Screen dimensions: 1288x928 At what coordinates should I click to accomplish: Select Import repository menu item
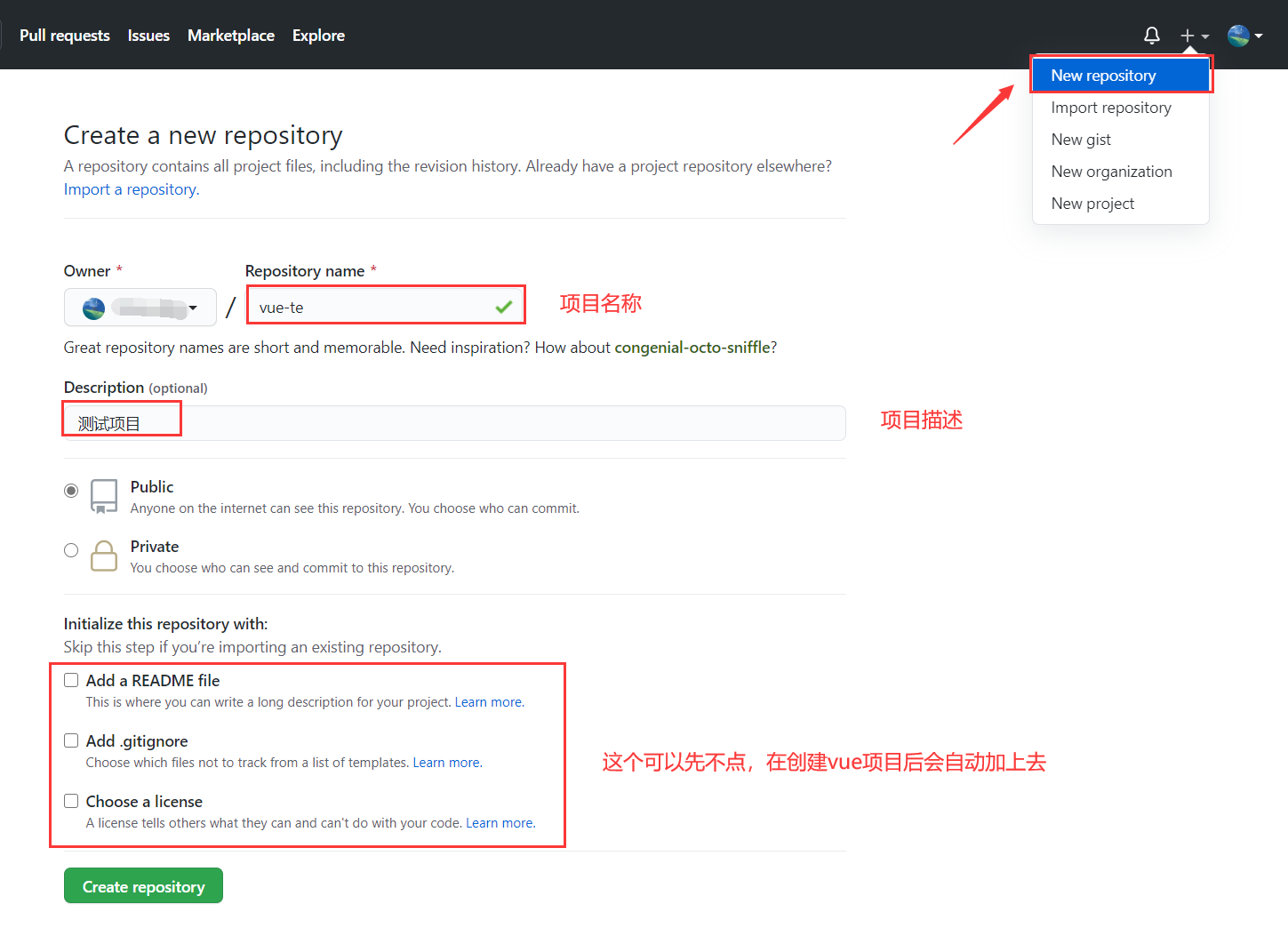[1110, 108]
